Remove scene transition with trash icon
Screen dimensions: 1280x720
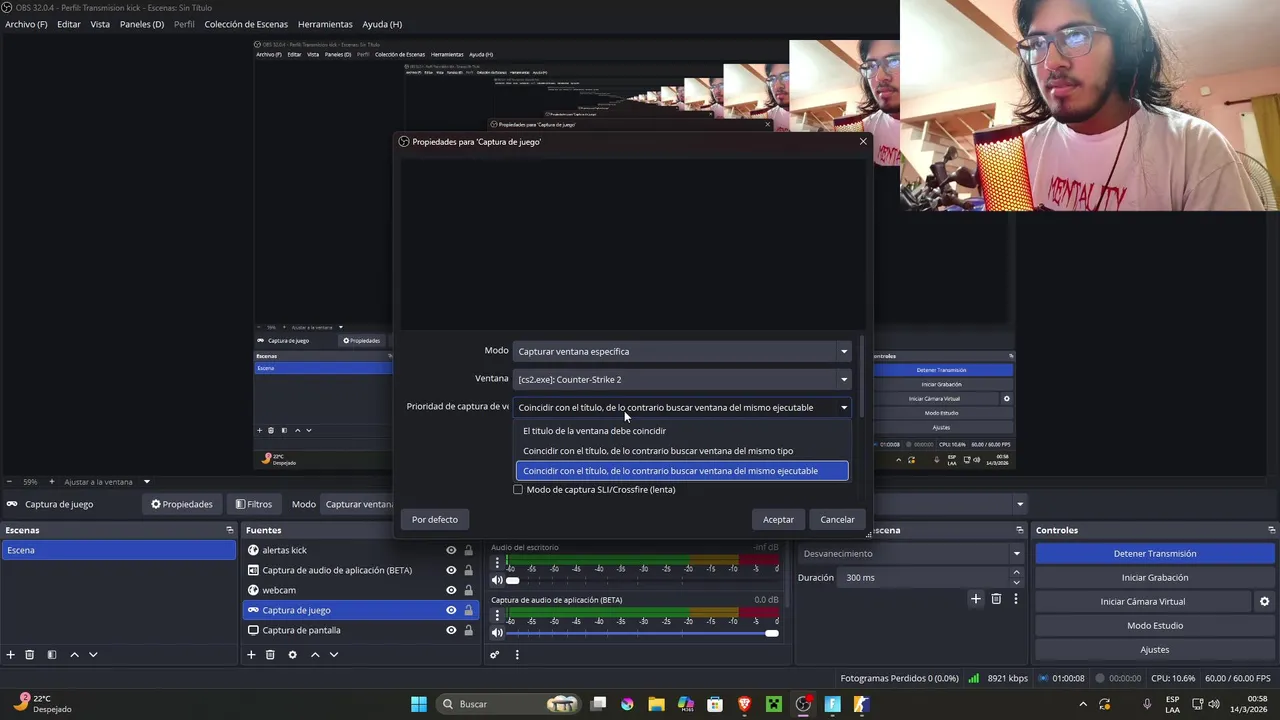996,599
